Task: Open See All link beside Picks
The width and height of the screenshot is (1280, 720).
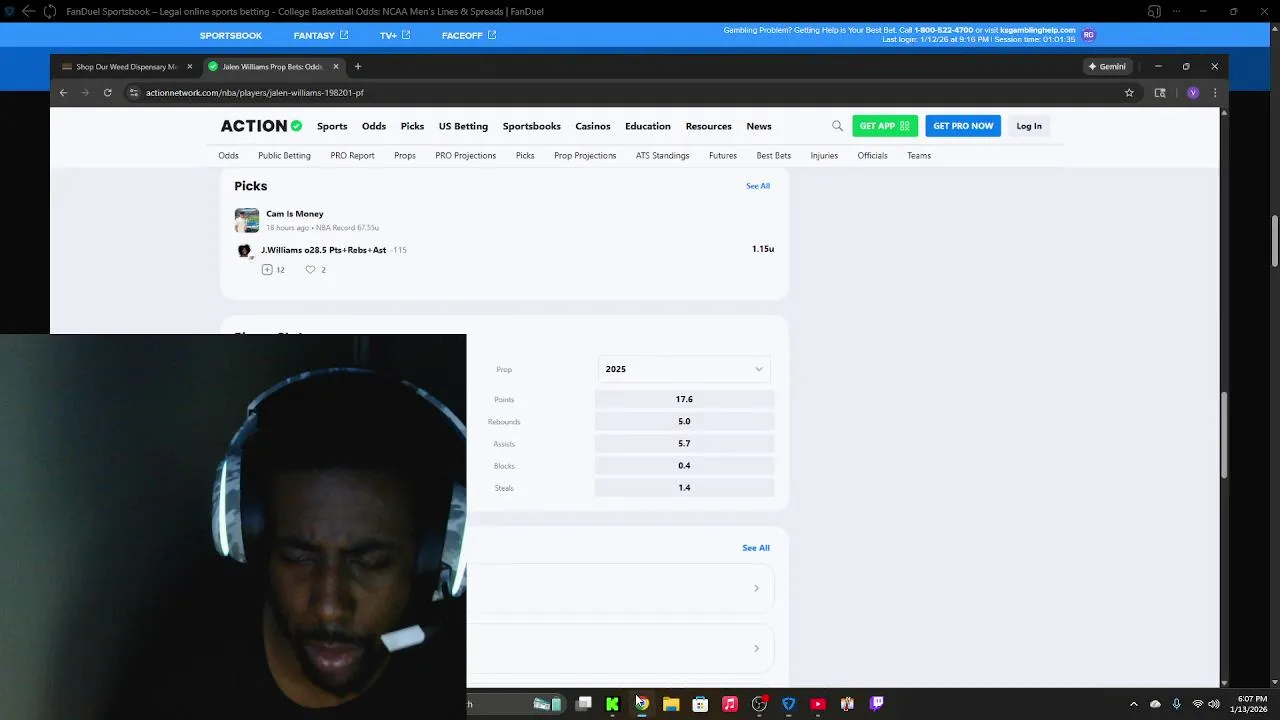Action: point(758,186)
